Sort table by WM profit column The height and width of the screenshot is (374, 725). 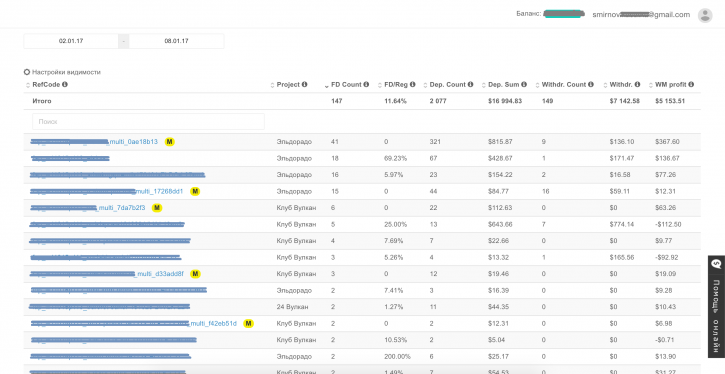point(651,85)
